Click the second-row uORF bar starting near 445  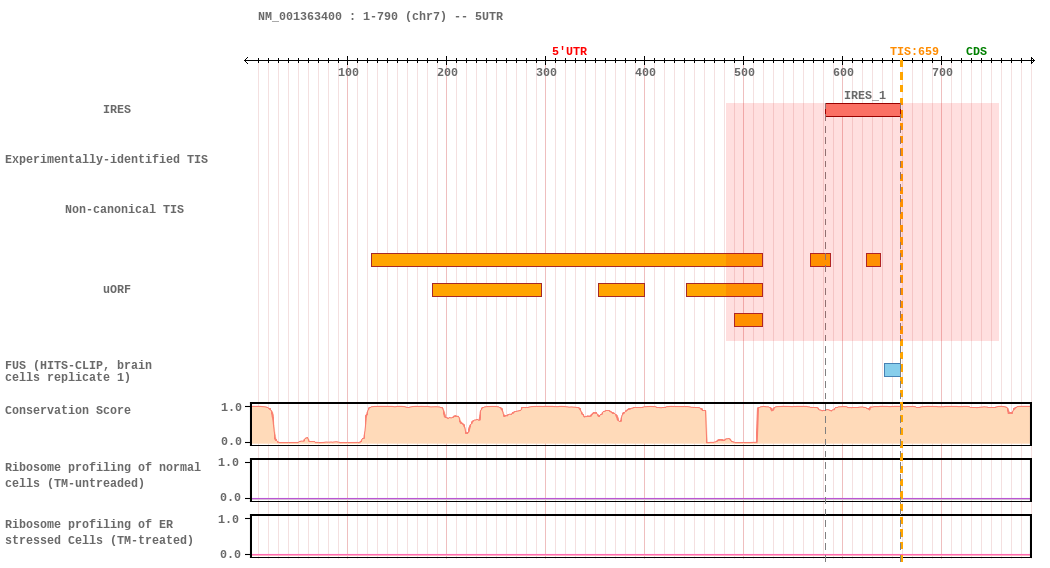point(725,290)
